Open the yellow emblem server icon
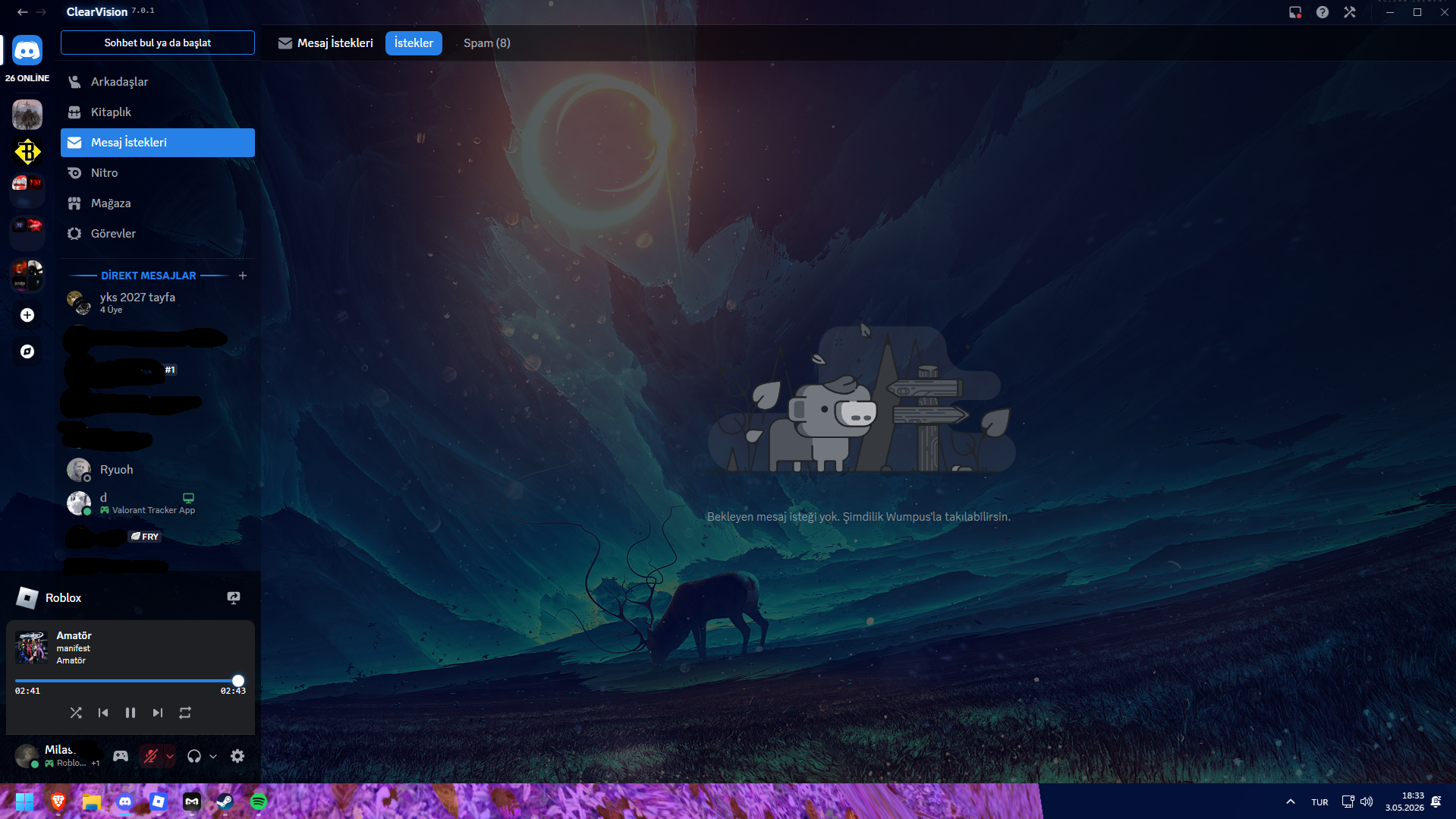 click(x=27, y=152)
